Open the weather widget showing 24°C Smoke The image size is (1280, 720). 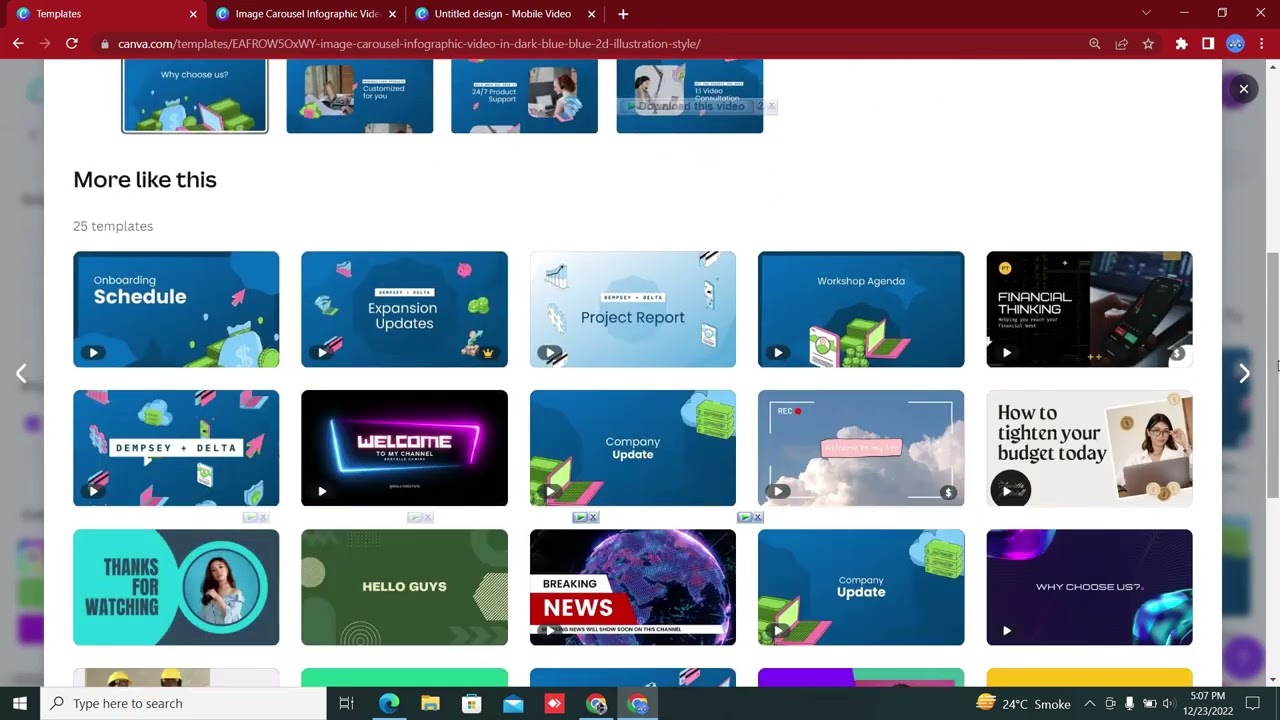[x=1023, y=703]
